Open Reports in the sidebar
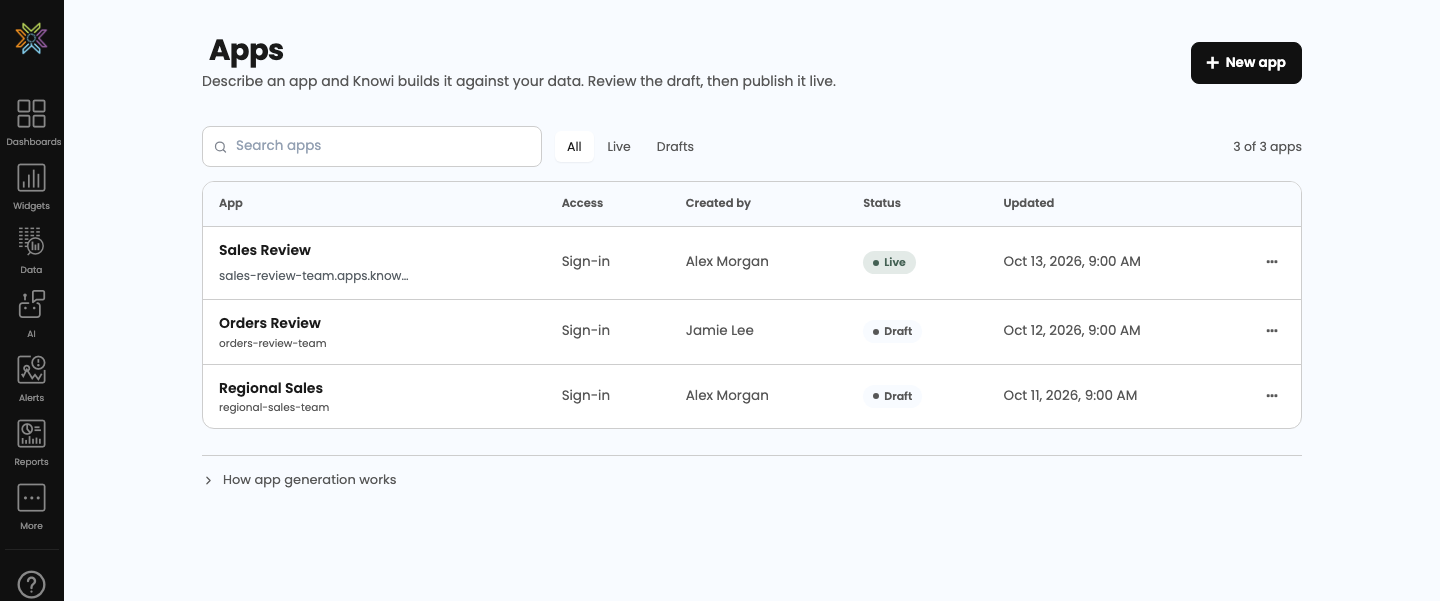This screenshot has height=601, width=1440. (x=32, y=442)
